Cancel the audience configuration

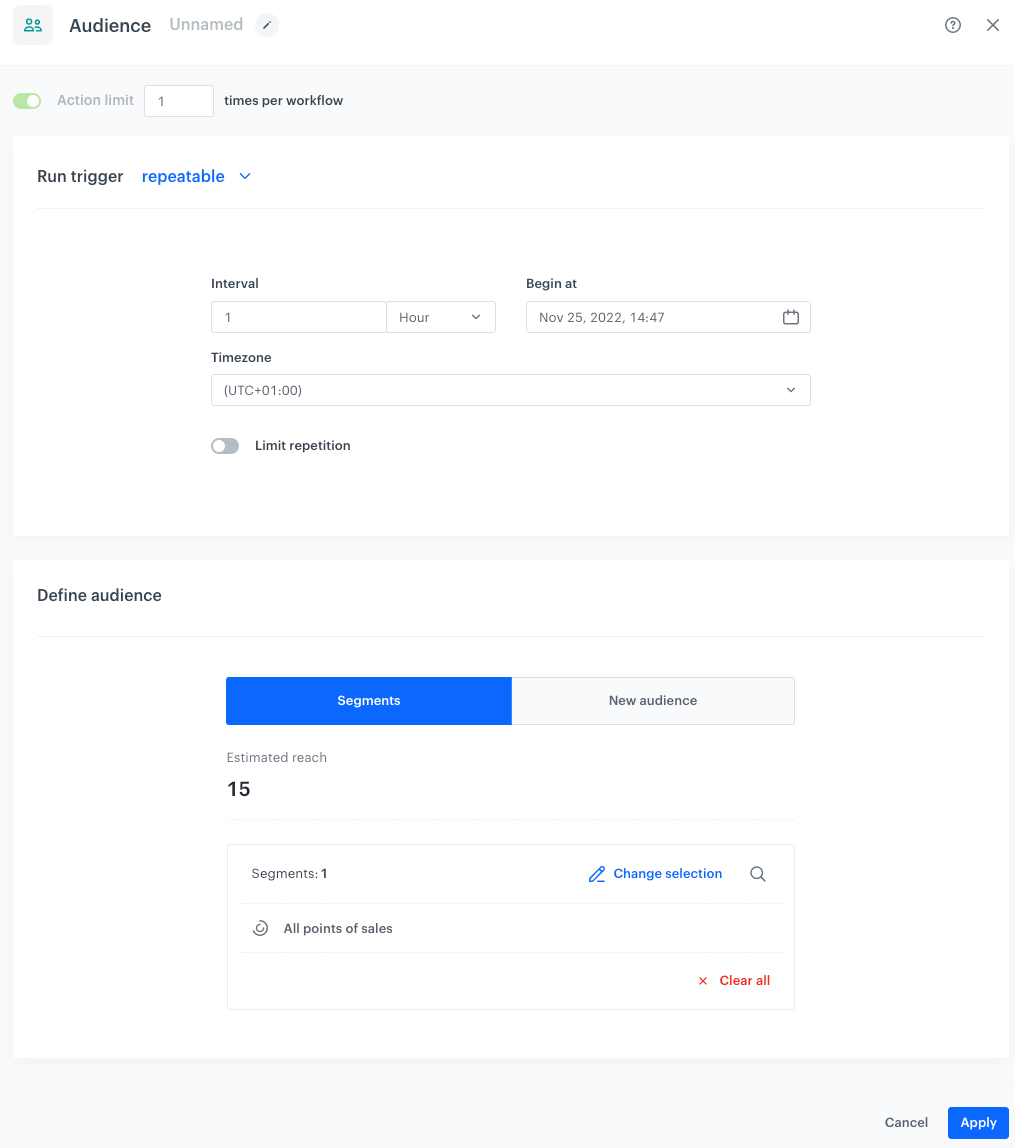click(905, 1122)
